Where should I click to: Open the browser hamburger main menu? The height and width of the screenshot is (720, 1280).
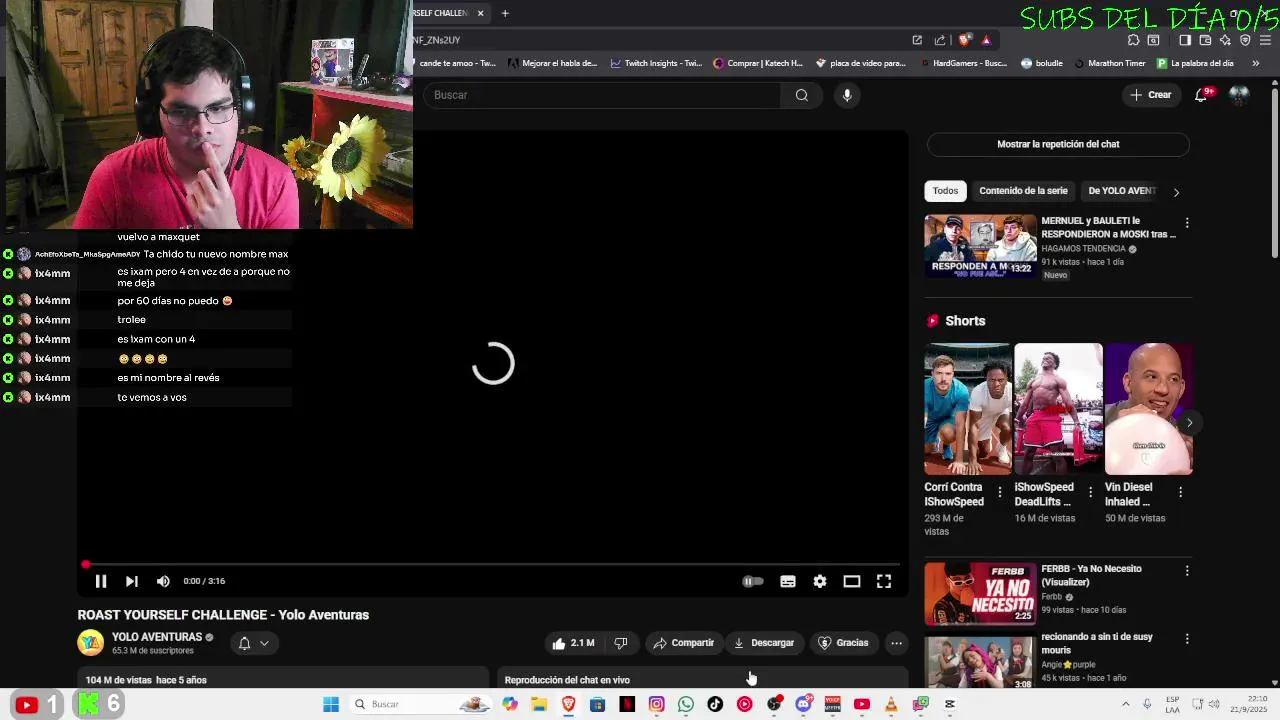click(1268, 40)
